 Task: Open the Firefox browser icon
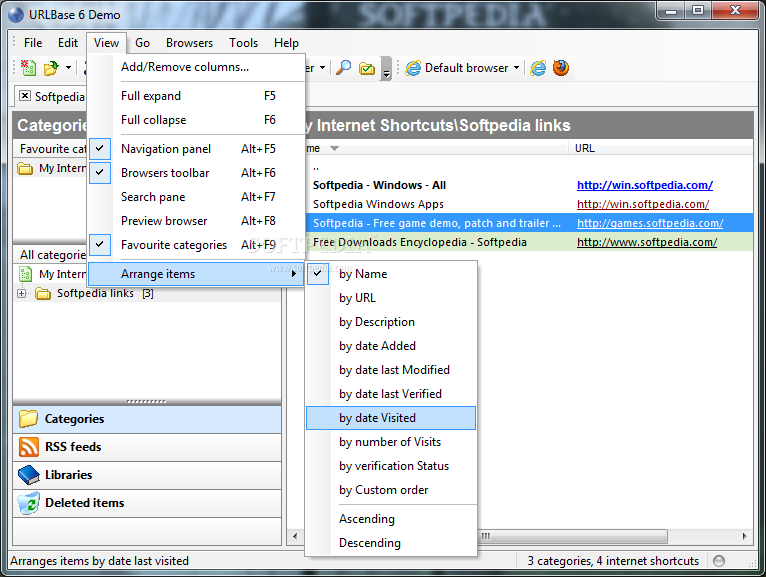click(561, 67)
